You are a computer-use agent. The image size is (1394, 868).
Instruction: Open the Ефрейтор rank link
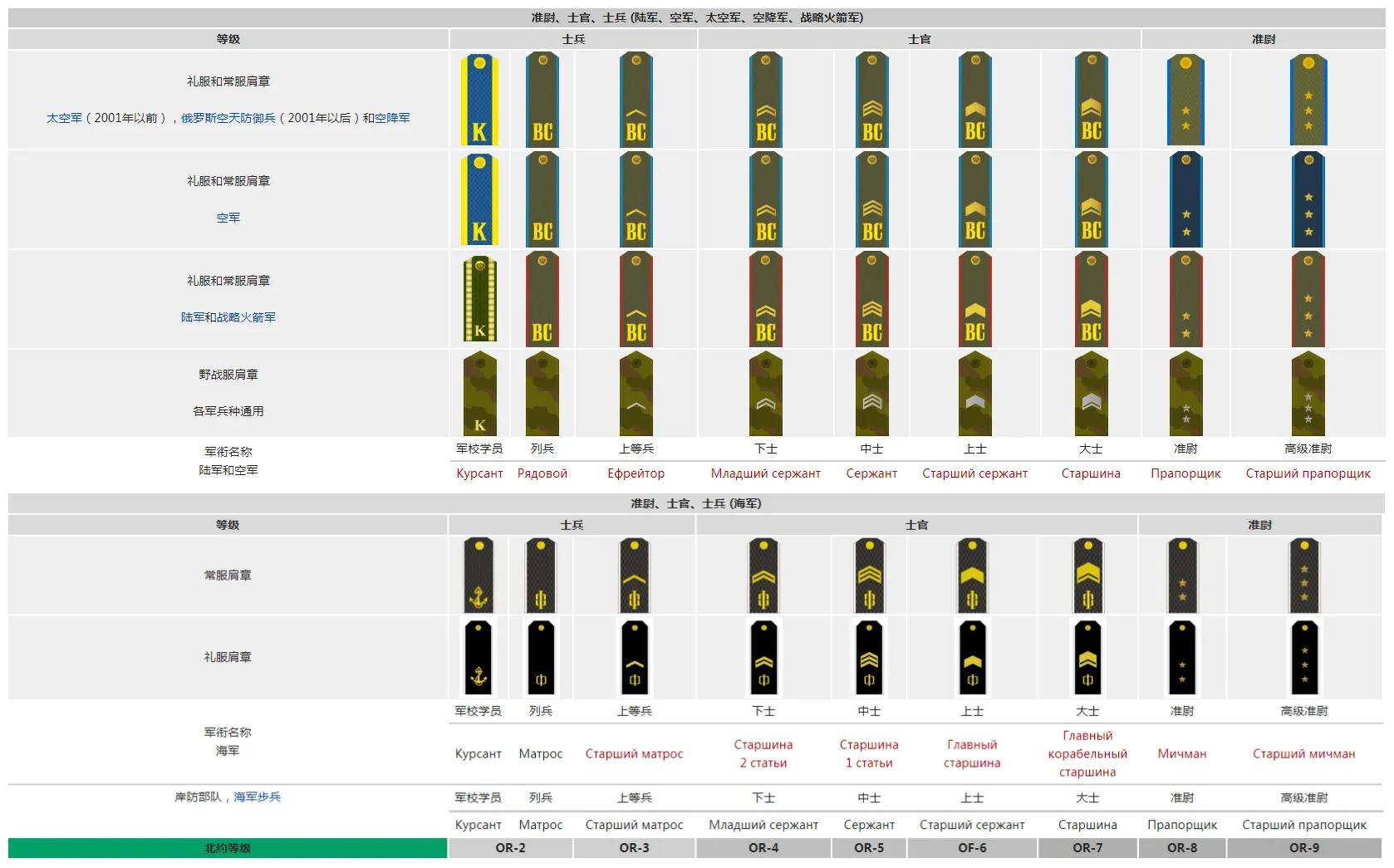pyautogui.click(x=635, y=473)
